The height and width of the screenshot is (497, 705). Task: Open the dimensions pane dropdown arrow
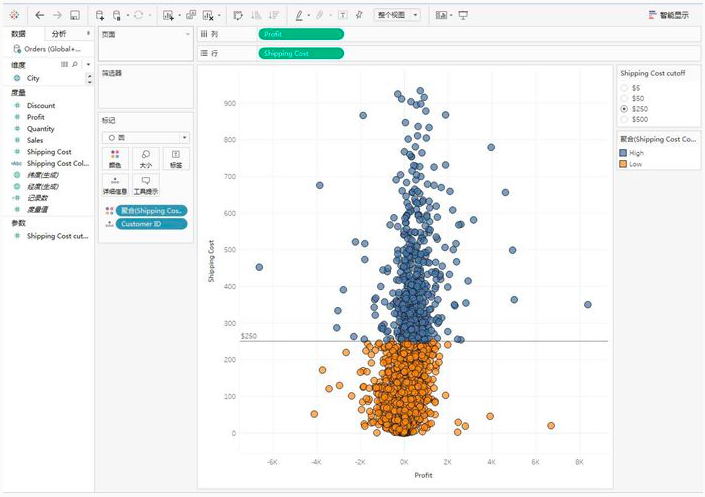click(88, 64)
